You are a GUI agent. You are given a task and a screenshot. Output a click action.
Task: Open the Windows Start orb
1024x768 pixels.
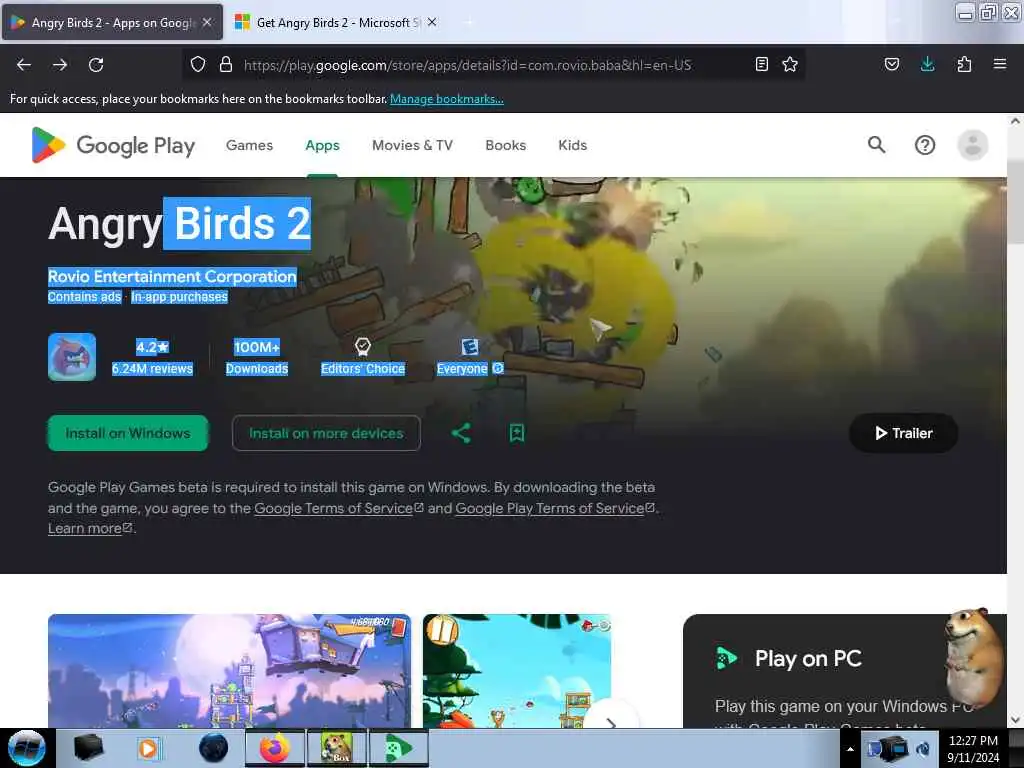(x=27, y=748)
